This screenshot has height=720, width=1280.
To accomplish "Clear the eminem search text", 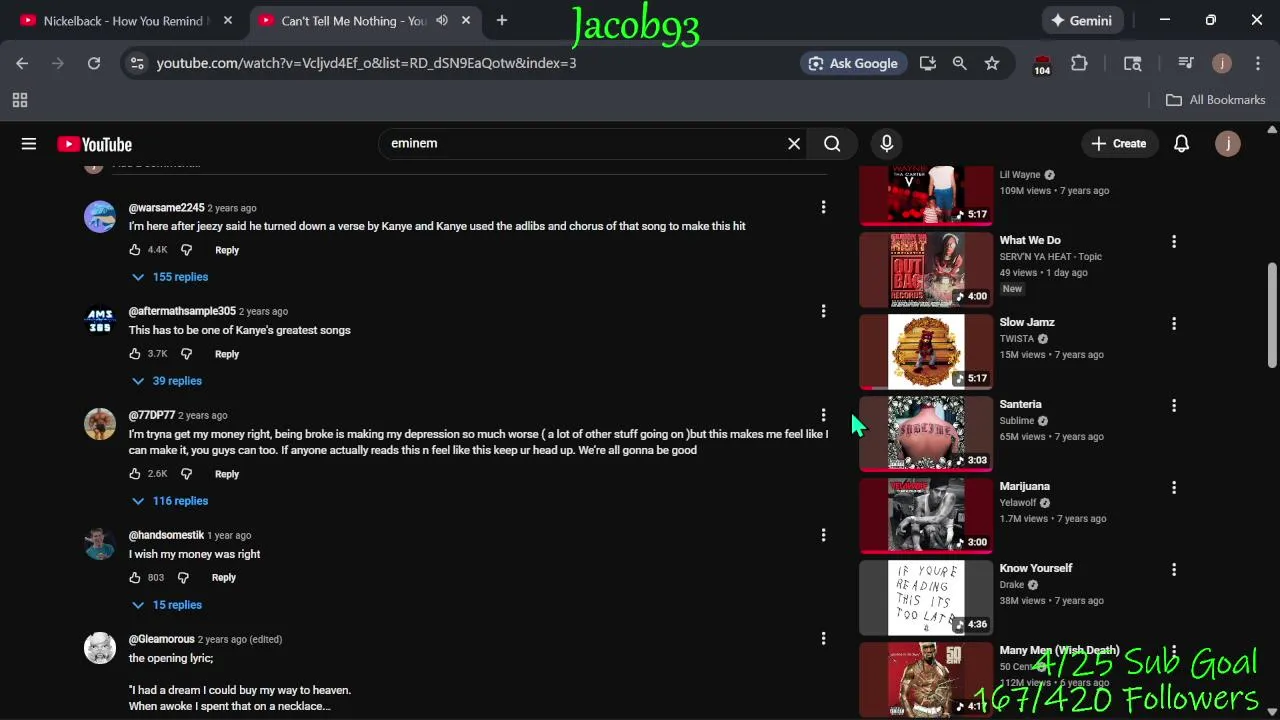I will [794, 144].
